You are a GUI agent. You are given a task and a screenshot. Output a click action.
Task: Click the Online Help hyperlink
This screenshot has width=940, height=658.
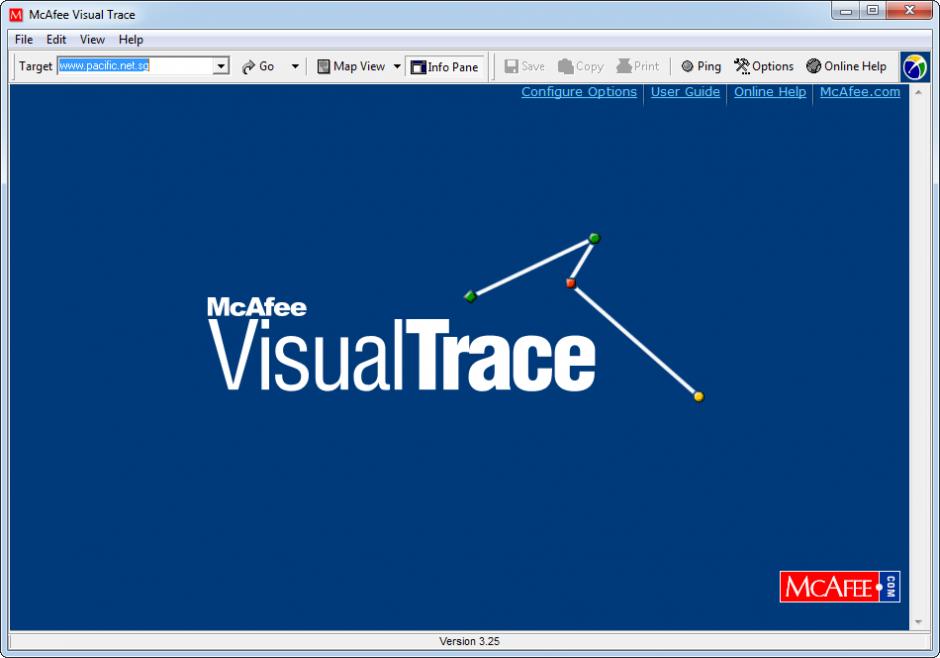coord(770,92)
